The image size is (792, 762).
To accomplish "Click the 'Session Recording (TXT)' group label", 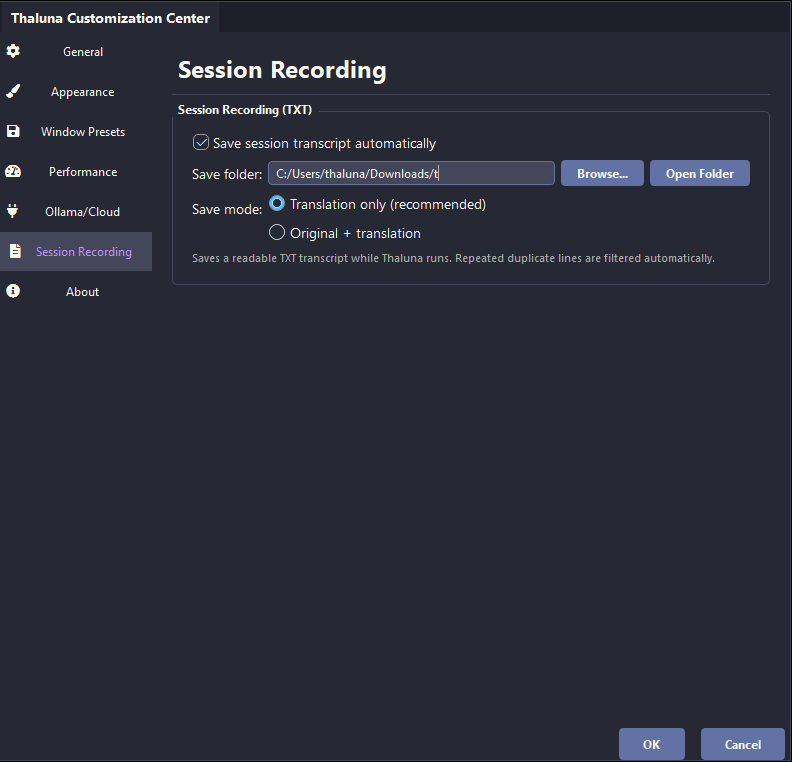I will [245, 110].
